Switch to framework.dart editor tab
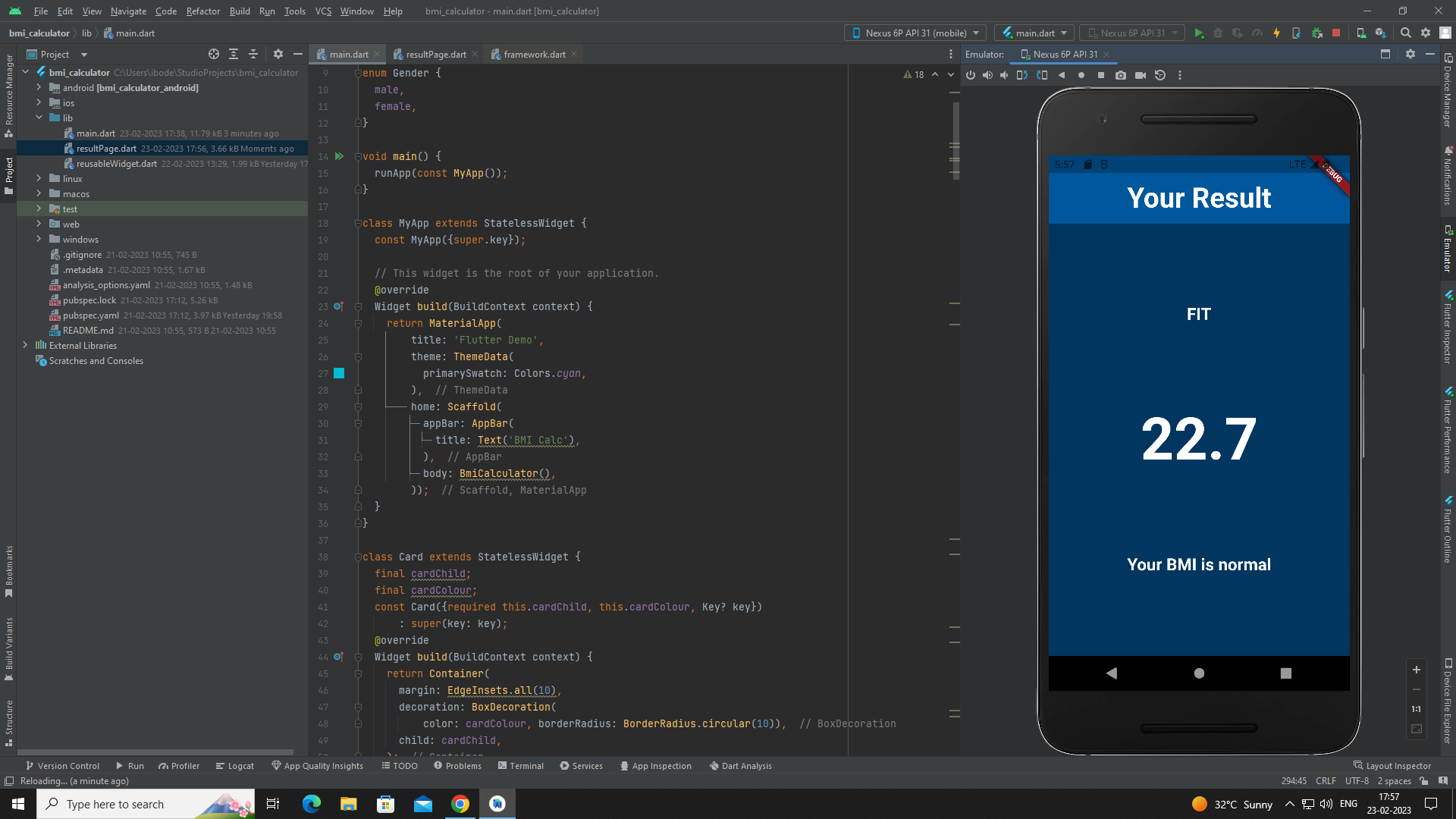Viewport: 1456px width, 819px height. 535,55
